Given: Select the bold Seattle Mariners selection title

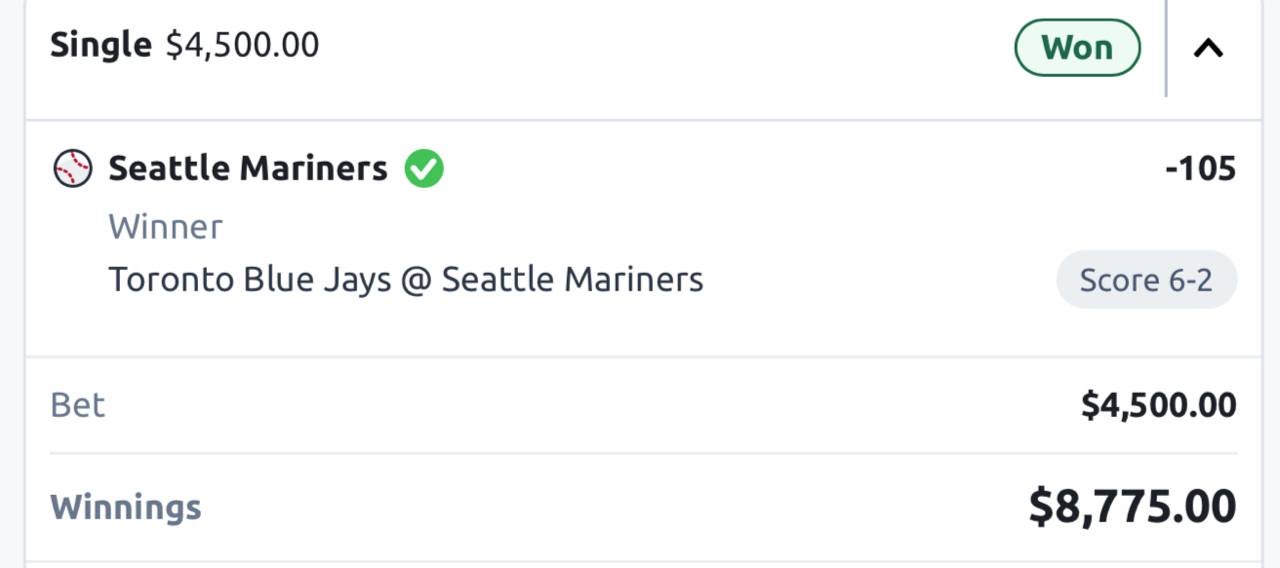Looking at the screenshot, I should pyautogui.click(x=247, y=168).
